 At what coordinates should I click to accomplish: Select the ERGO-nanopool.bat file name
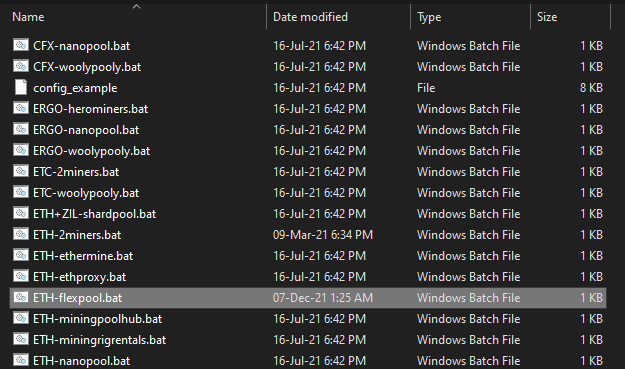(86, 130)
